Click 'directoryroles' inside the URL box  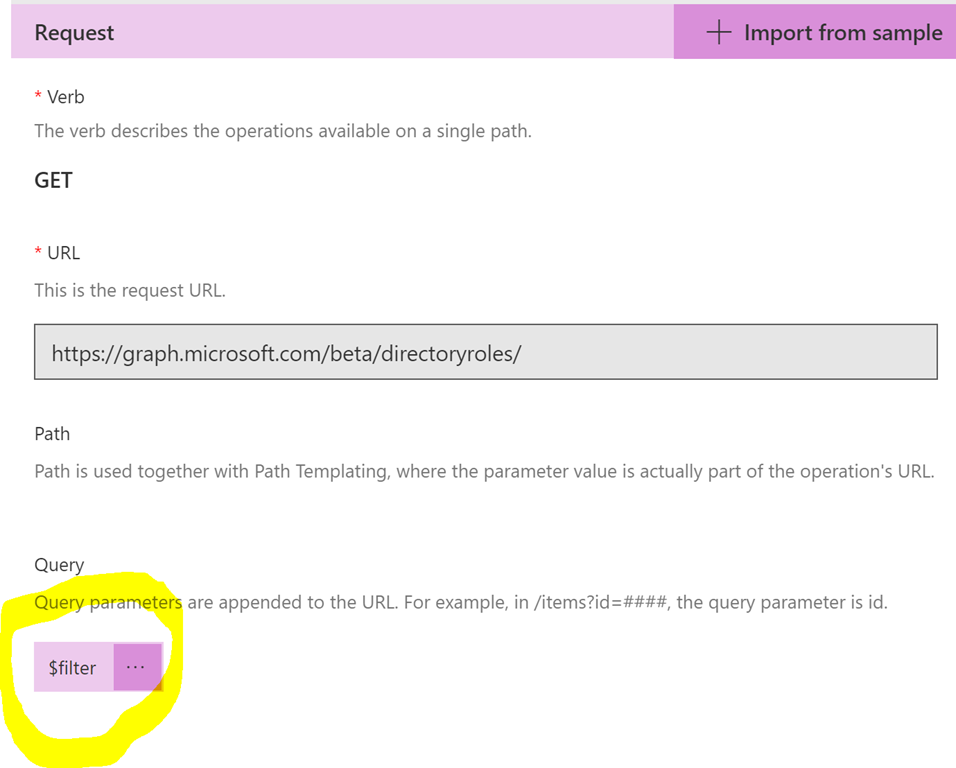pos(448,354)
